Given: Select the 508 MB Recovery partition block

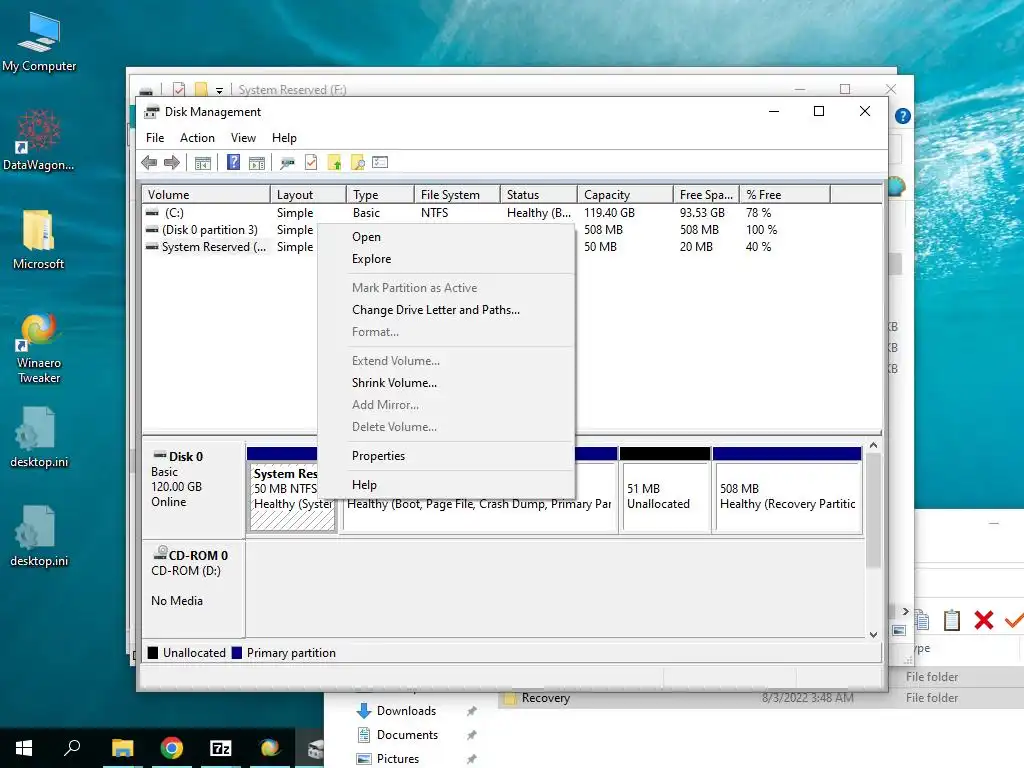Looking at the screenshot, I should [788, 490].
